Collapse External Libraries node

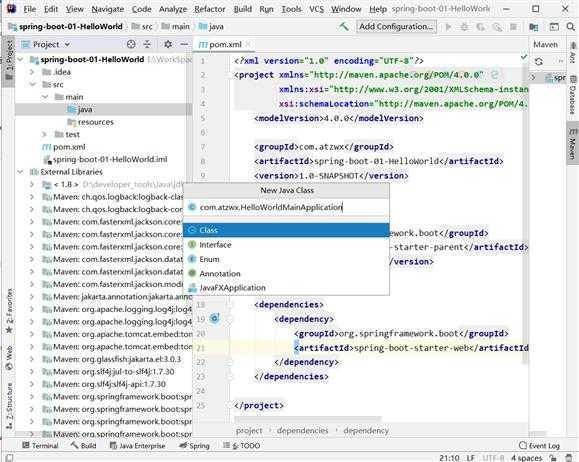[21, 172]
